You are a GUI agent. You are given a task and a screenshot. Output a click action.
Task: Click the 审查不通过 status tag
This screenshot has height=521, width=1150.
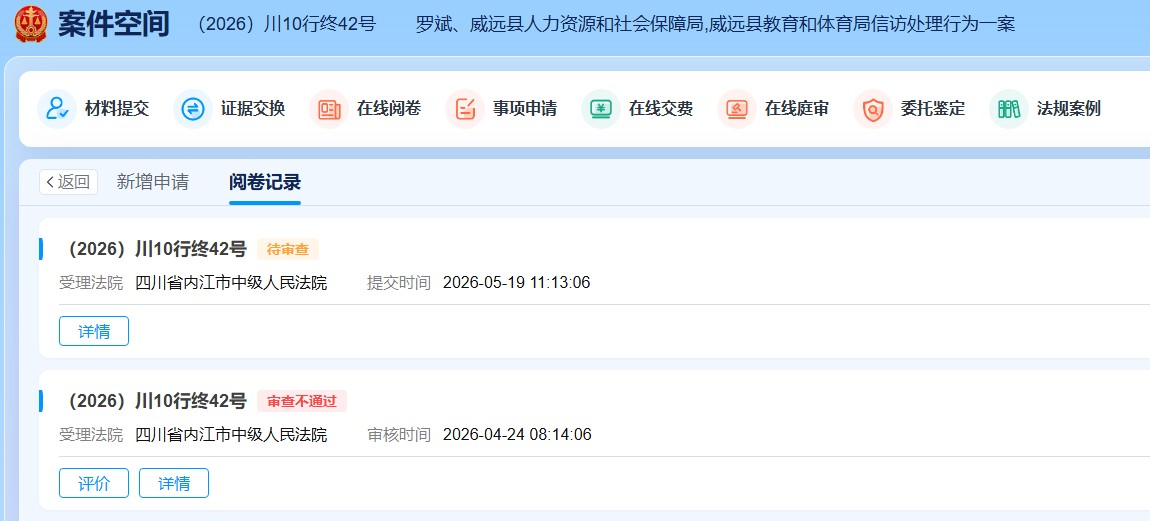301,401
